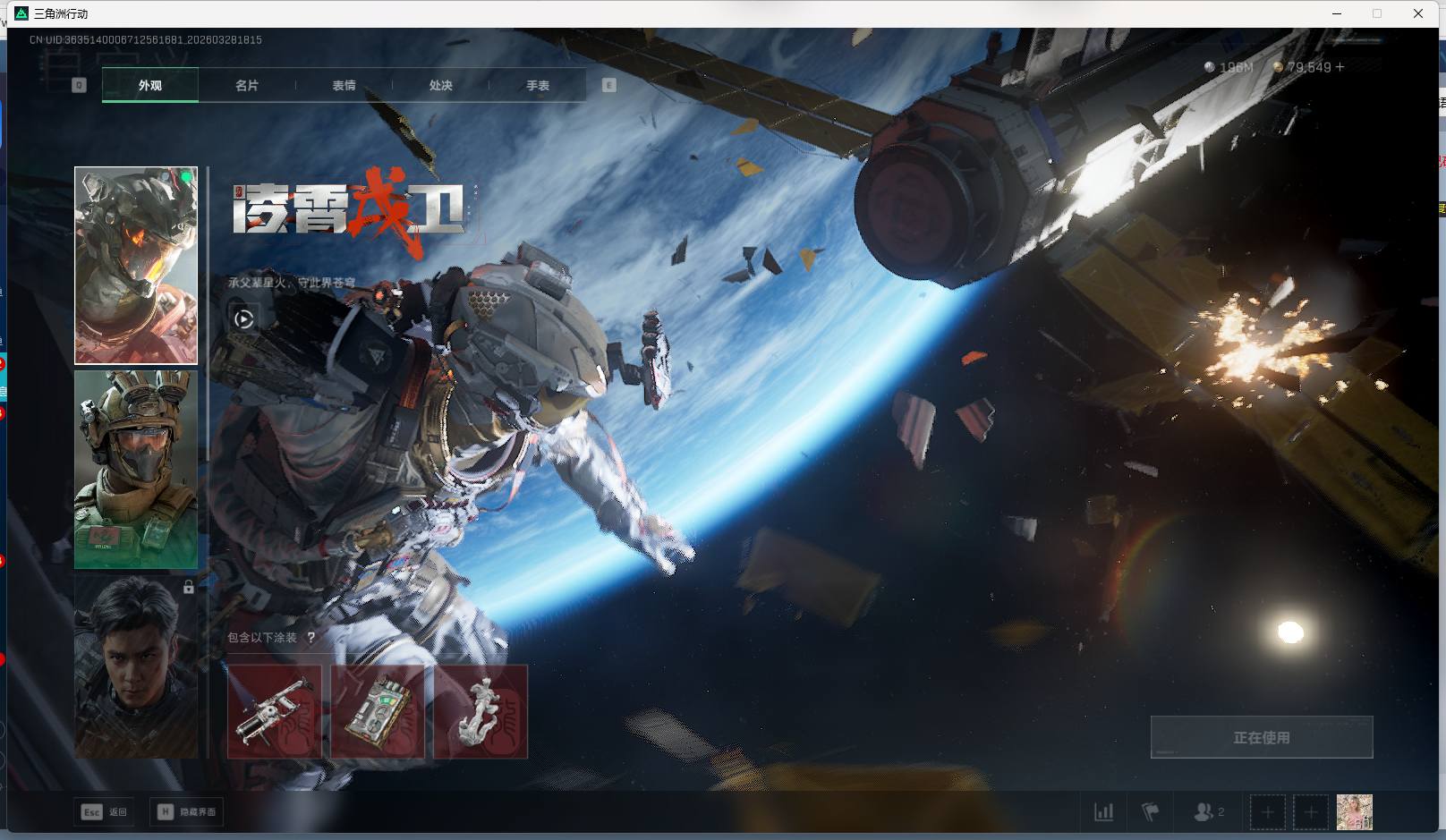
Task: Open the flag icon in bottom bar
Action: point(1151,812)
